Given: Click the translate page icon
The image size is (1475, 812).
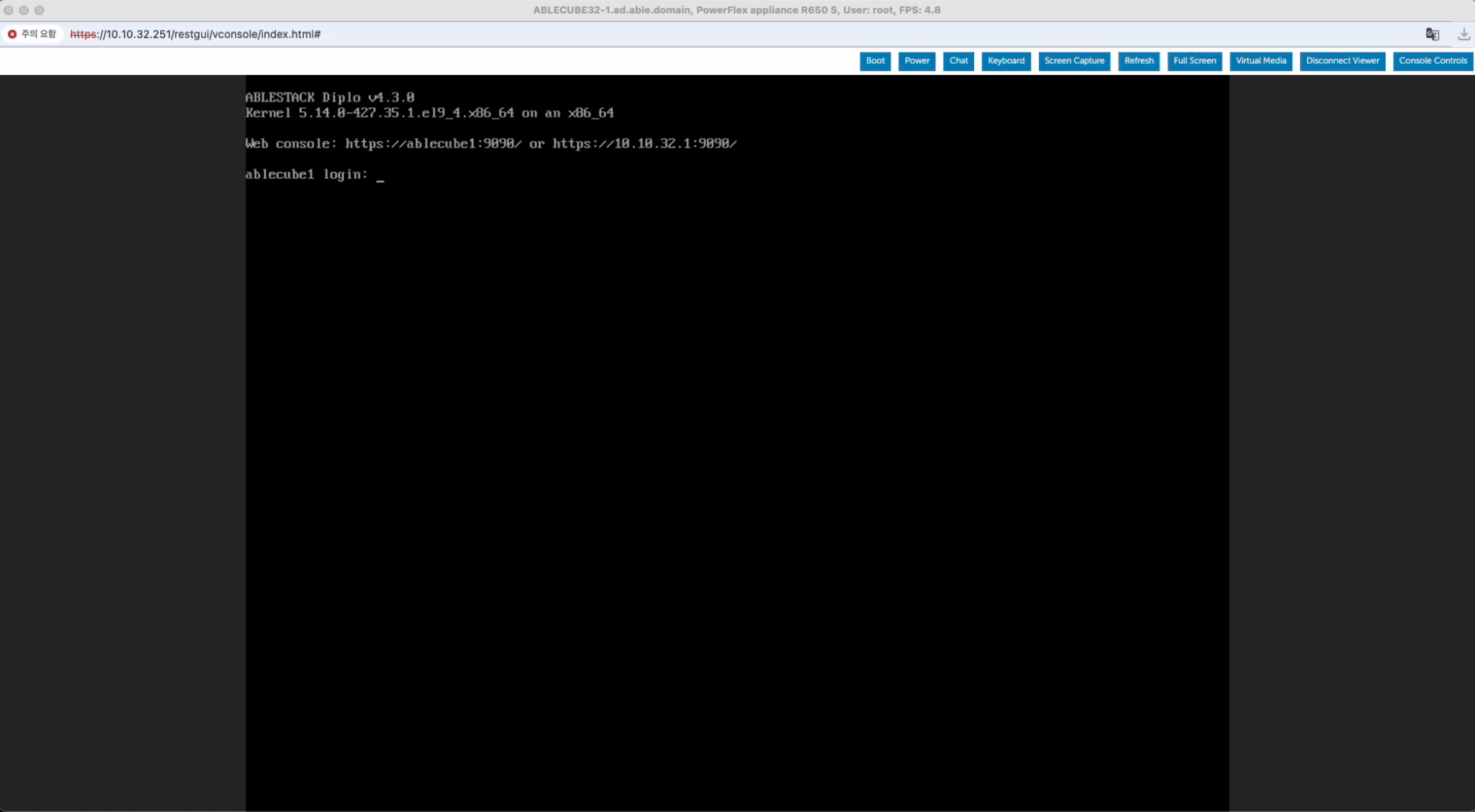Looking at the screenshot, I should 1432,34.
